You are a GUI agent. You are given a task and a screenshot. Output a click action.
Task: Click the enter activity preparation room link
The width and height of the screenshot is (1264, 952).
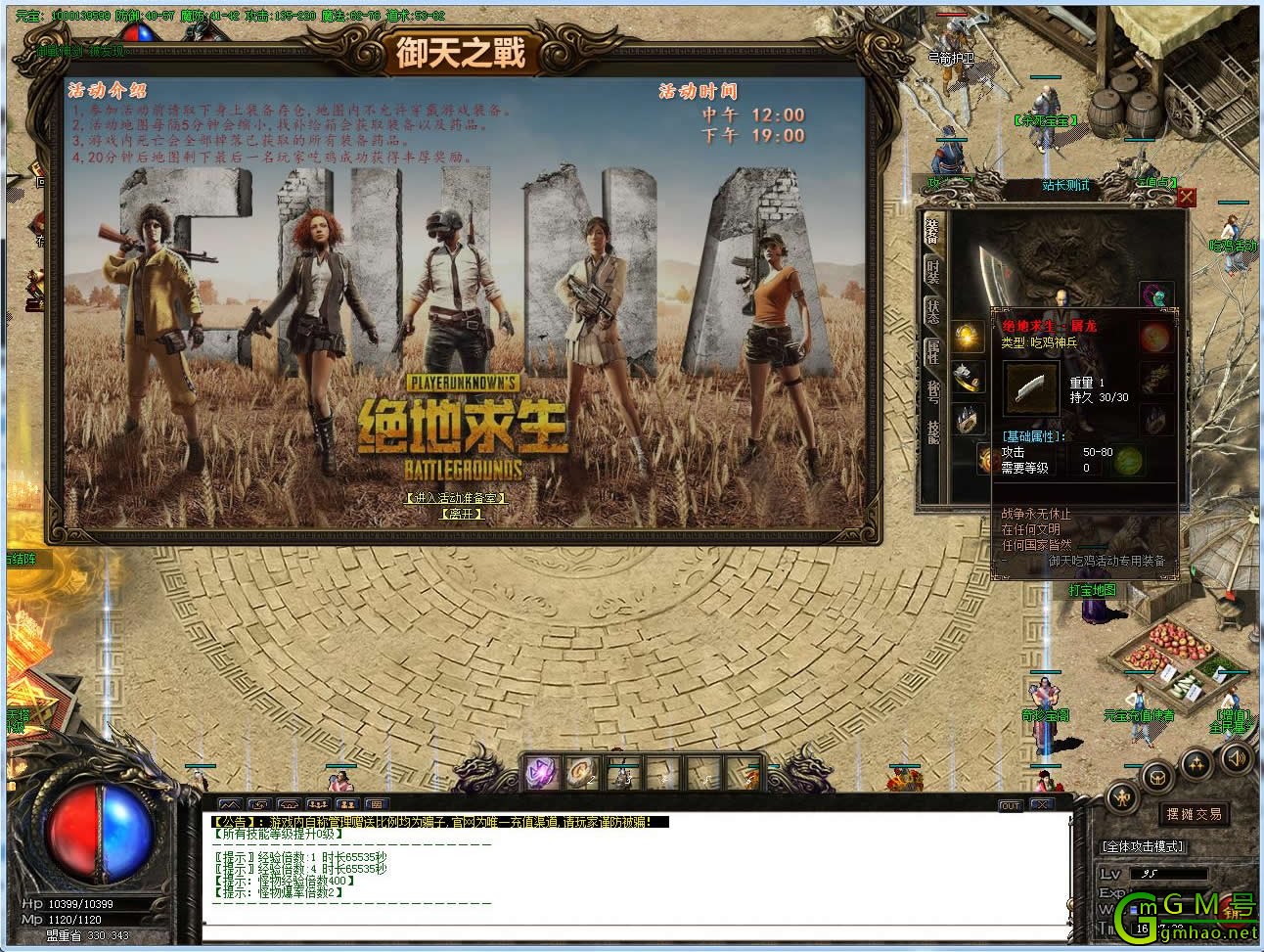(457, 498)
